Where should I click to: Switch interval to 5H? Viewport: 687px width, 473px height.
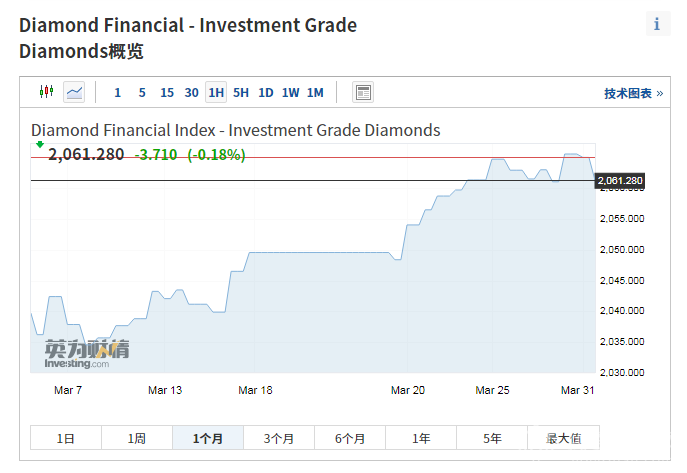[x=241, y=93]
